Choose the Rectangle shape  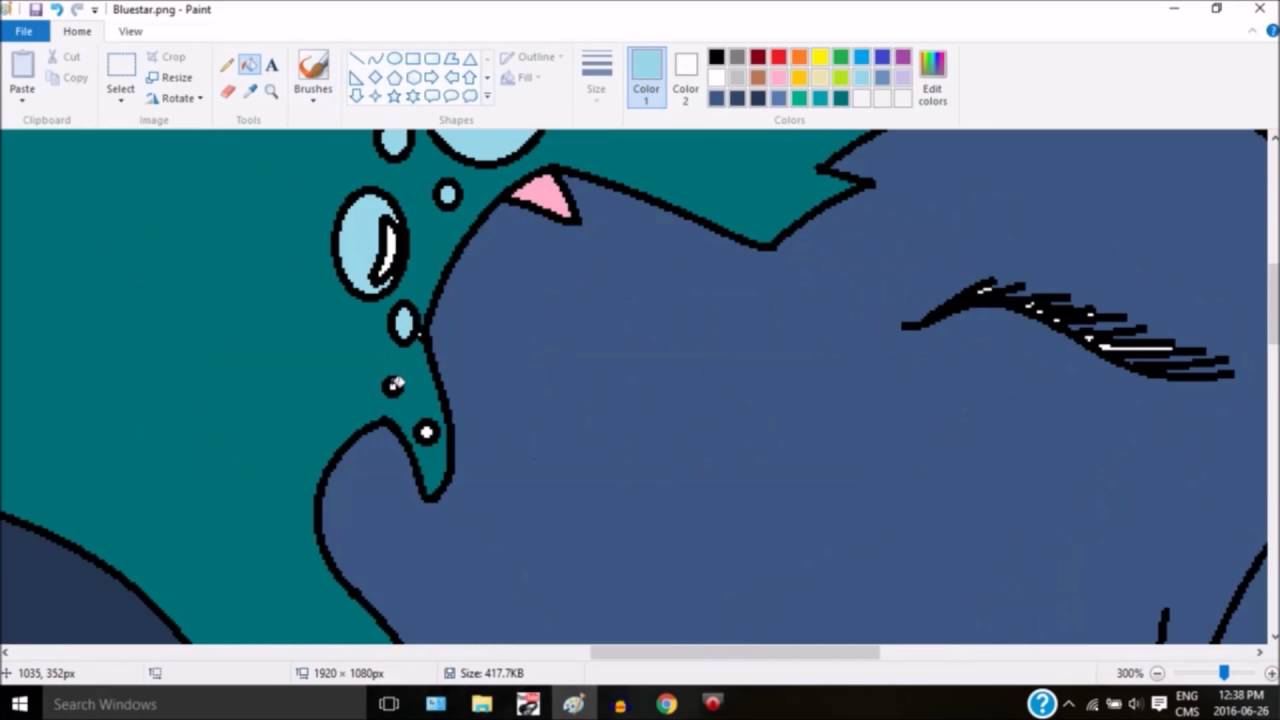[413, 59]
